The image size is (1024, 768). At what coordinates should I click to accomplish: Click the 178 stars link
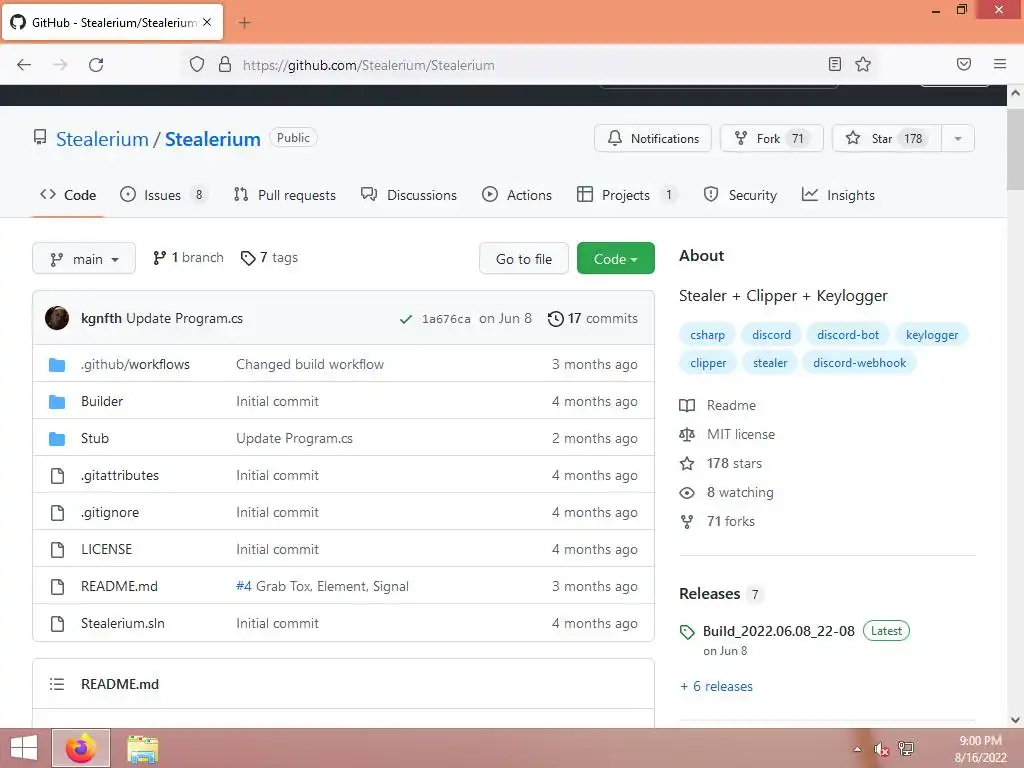(x=734, y=463)
